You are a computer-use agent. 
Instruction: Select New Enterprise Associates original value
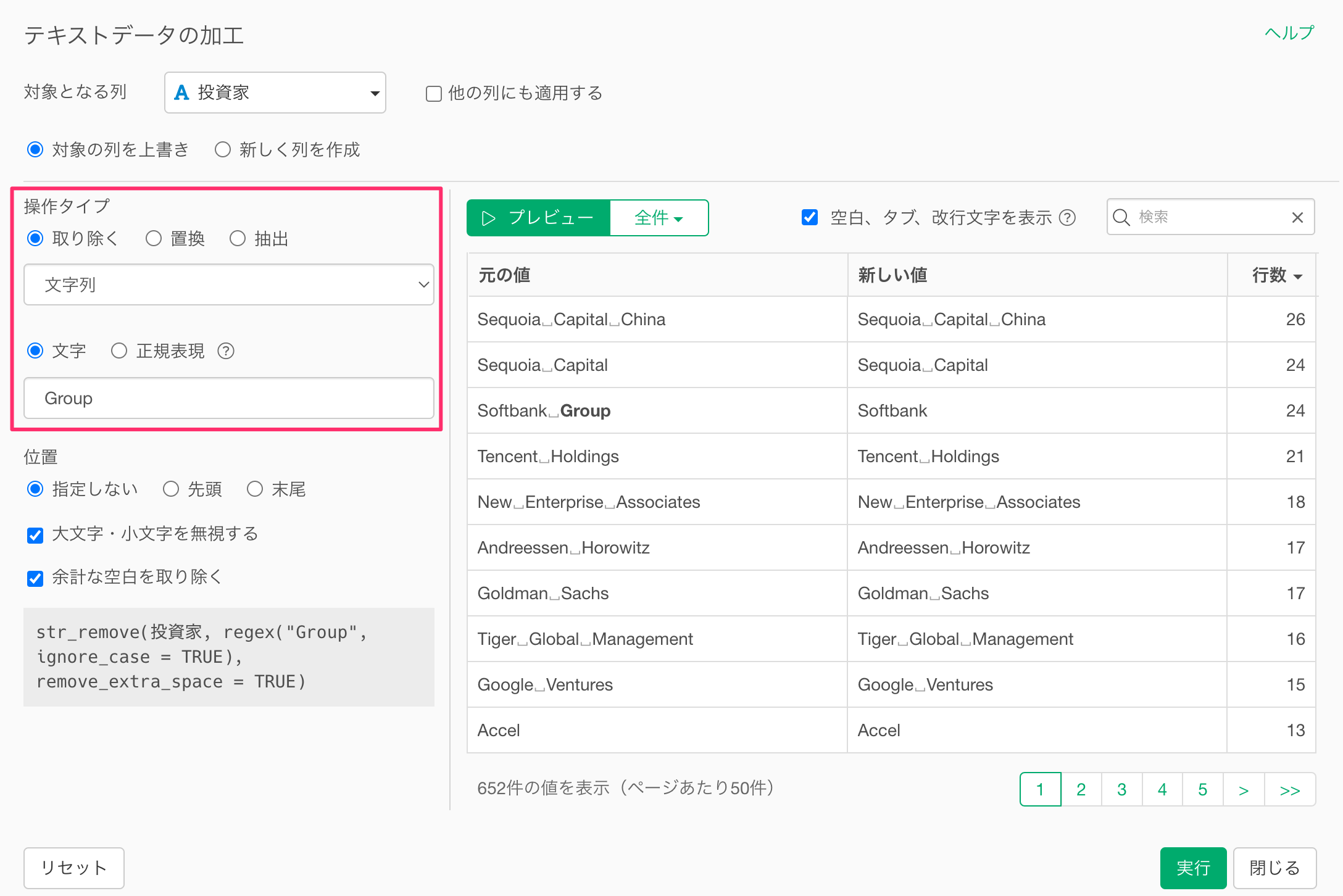pyautogui.click(x=657, y=502)
